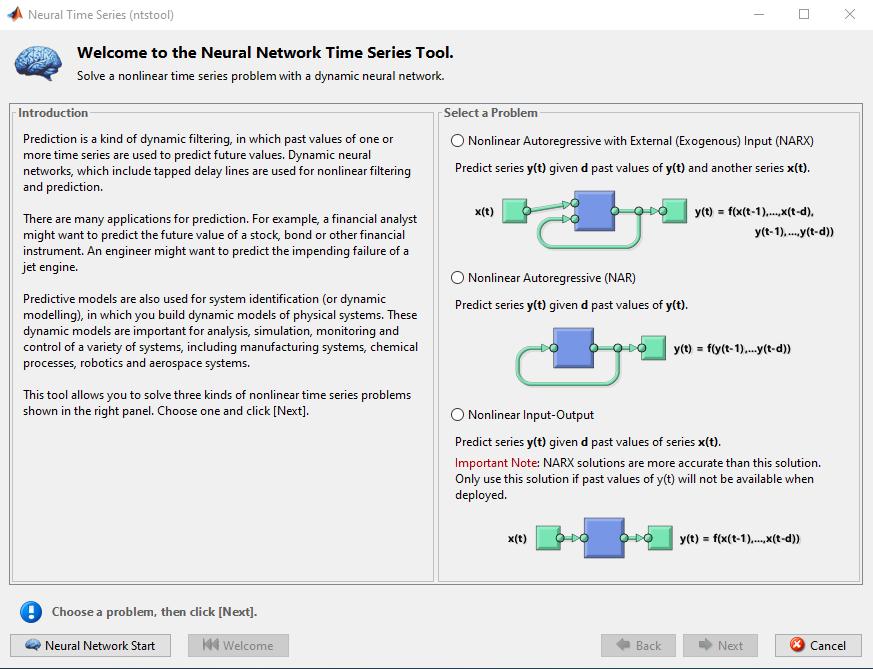Close the Neural Time Series window

[x=850, y=14]
